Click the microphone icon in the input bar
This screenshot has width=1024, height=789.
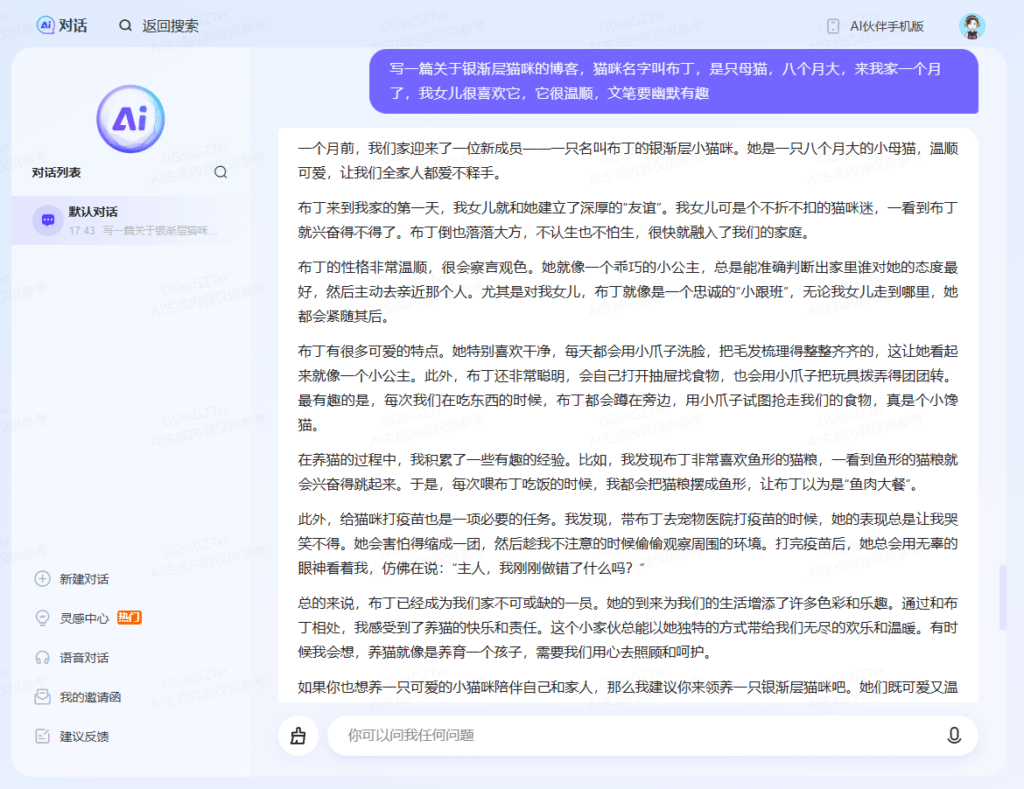point(953,735)
